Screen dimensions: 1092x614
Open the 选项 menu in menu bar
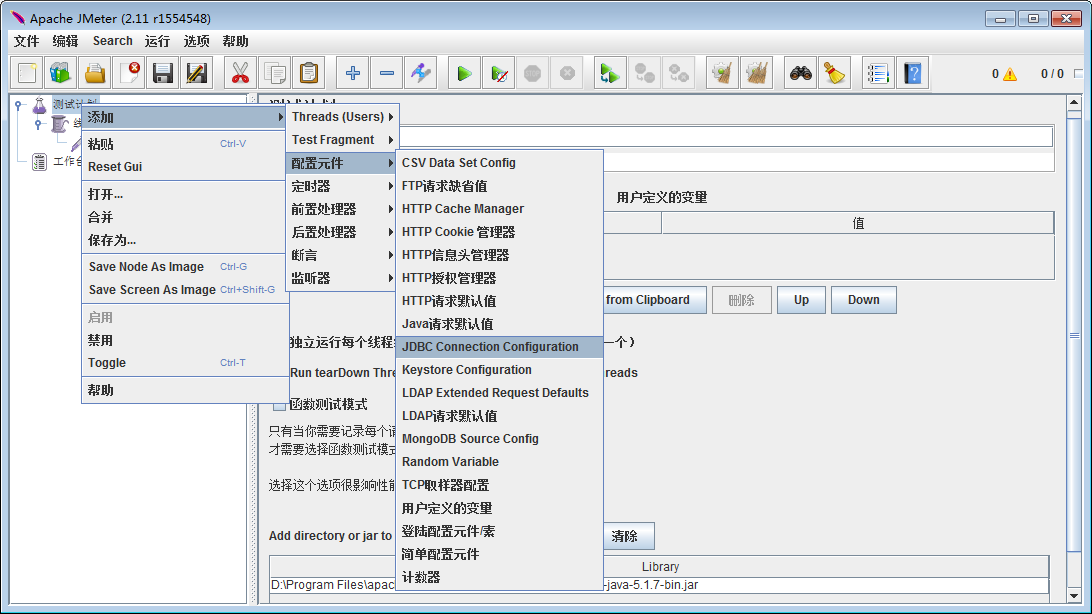tap(197, 41)
